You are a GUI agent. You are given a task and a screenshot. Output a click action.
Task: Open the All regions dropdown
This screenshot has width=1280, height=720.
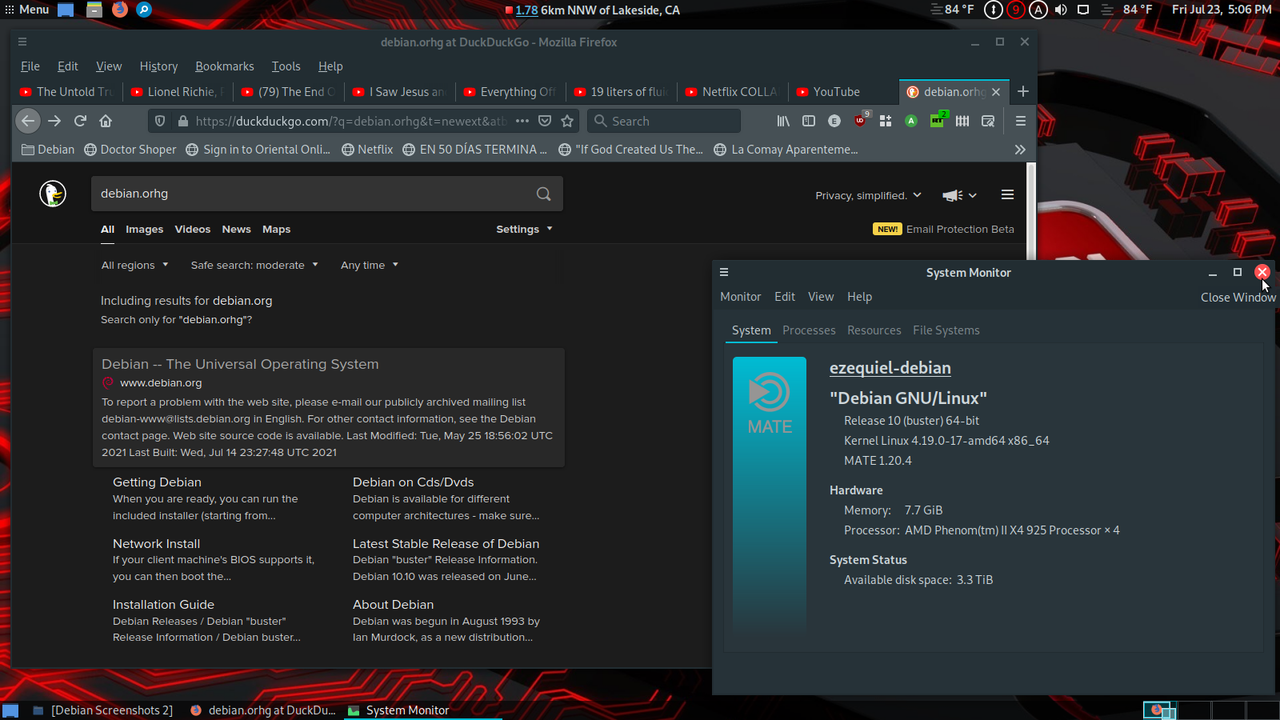(134, 265)
